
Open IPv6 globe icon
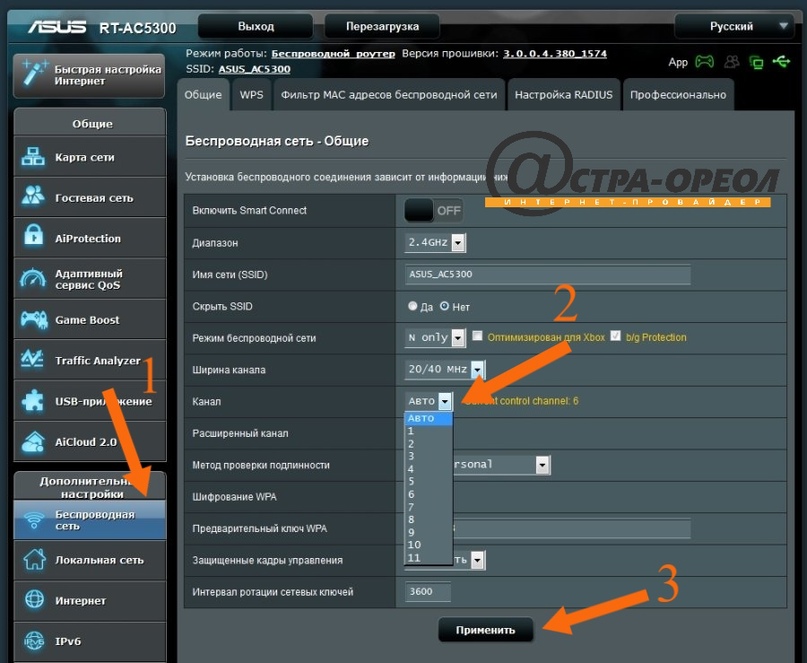pyautogui.click(x=34, y=641)
